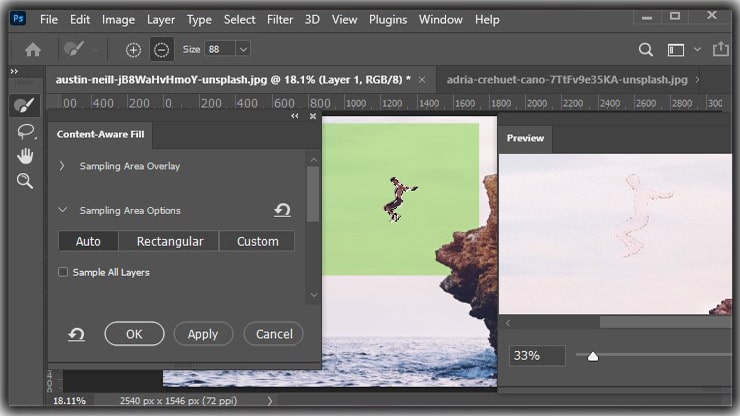Click the document dimensions status text
The width and height of the screenshot is (740, 416).
coord(178,401)
